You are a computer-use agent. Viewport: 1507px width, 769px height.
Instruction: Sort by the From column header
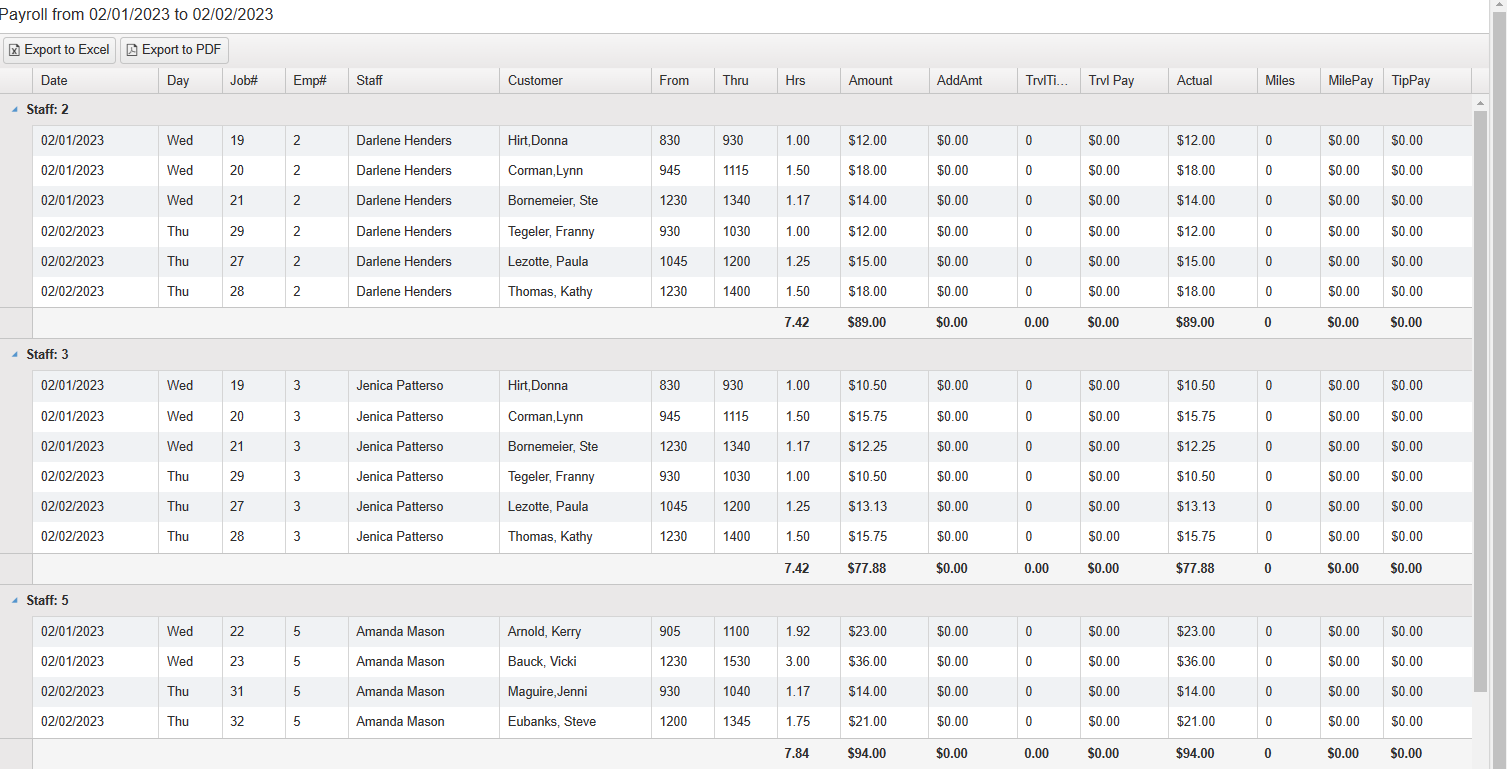point(683,81)
